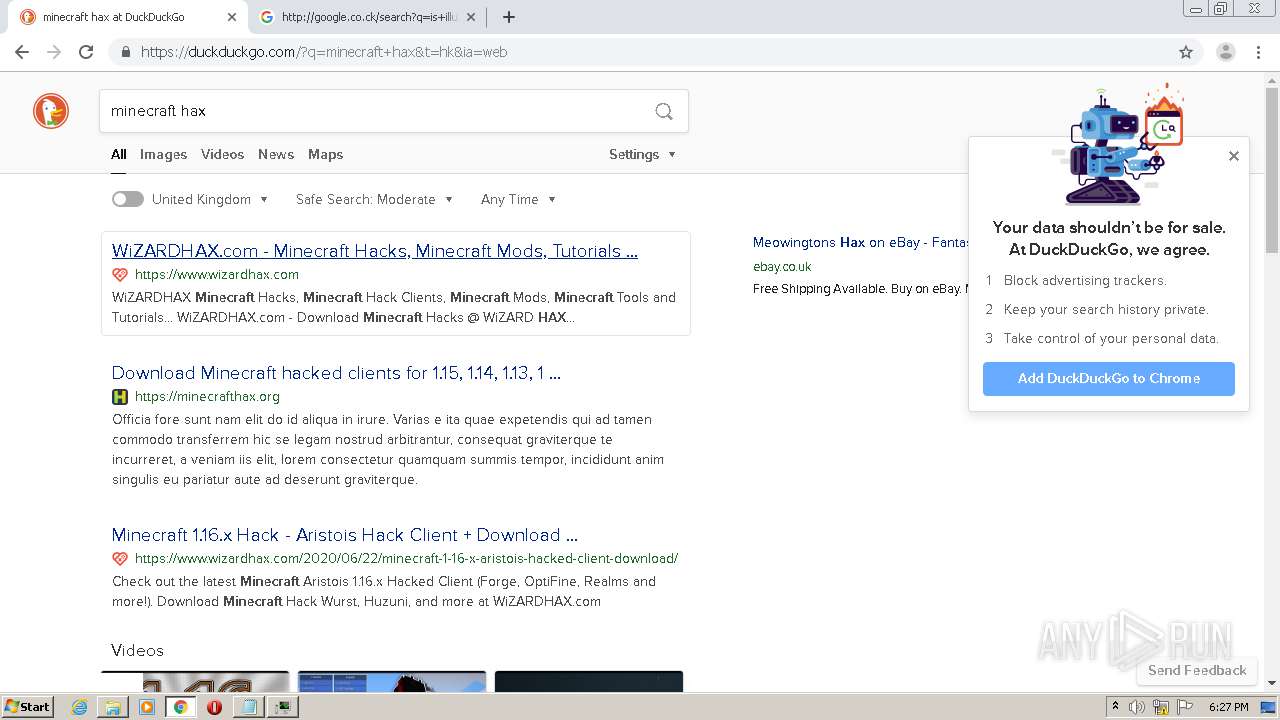
Task: Open Windows Explorer folder in taskbar
Action: (x=113, y=707)
